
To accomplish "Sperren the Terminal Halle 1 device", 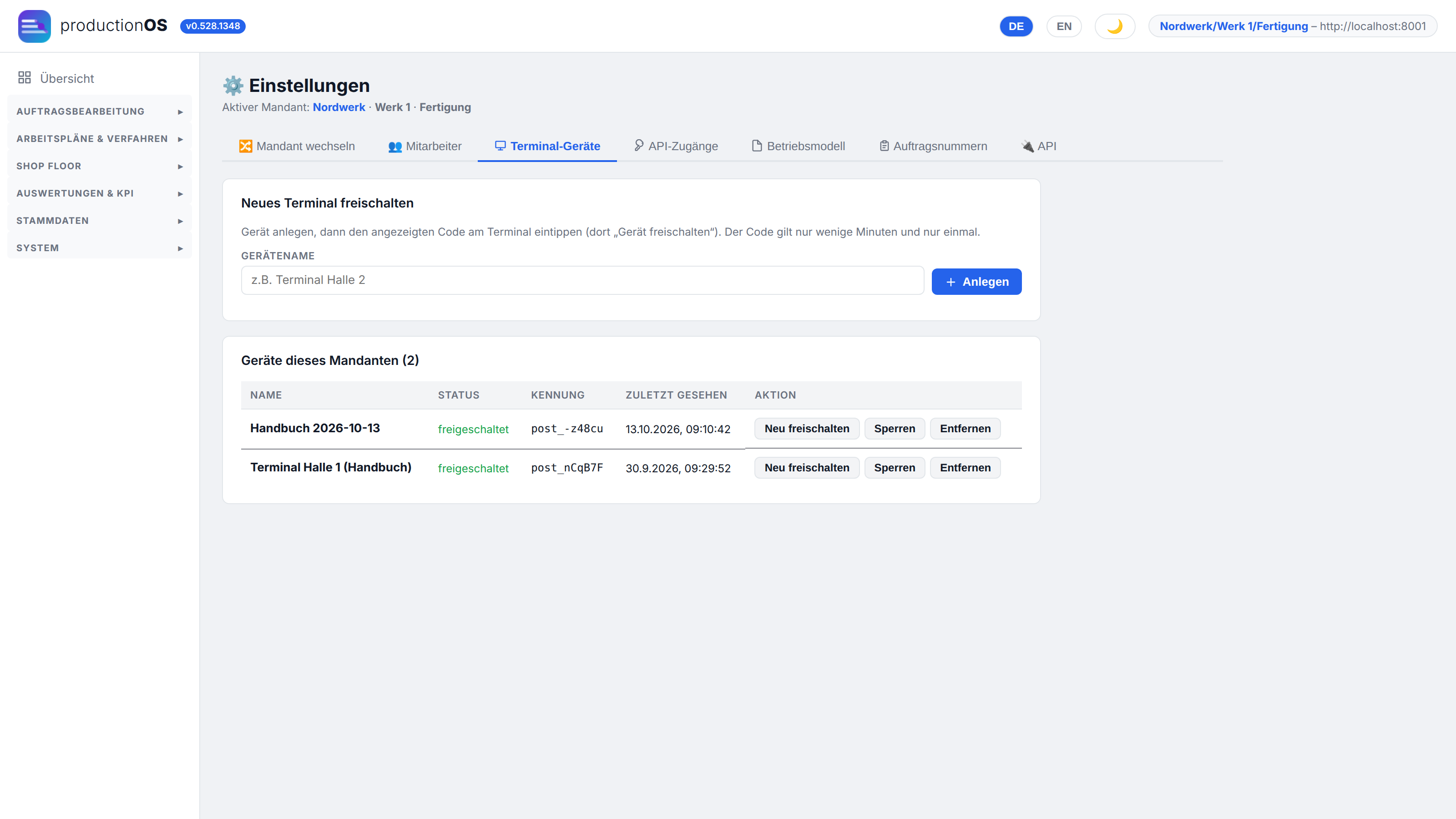I will click(x=894, y=467).
